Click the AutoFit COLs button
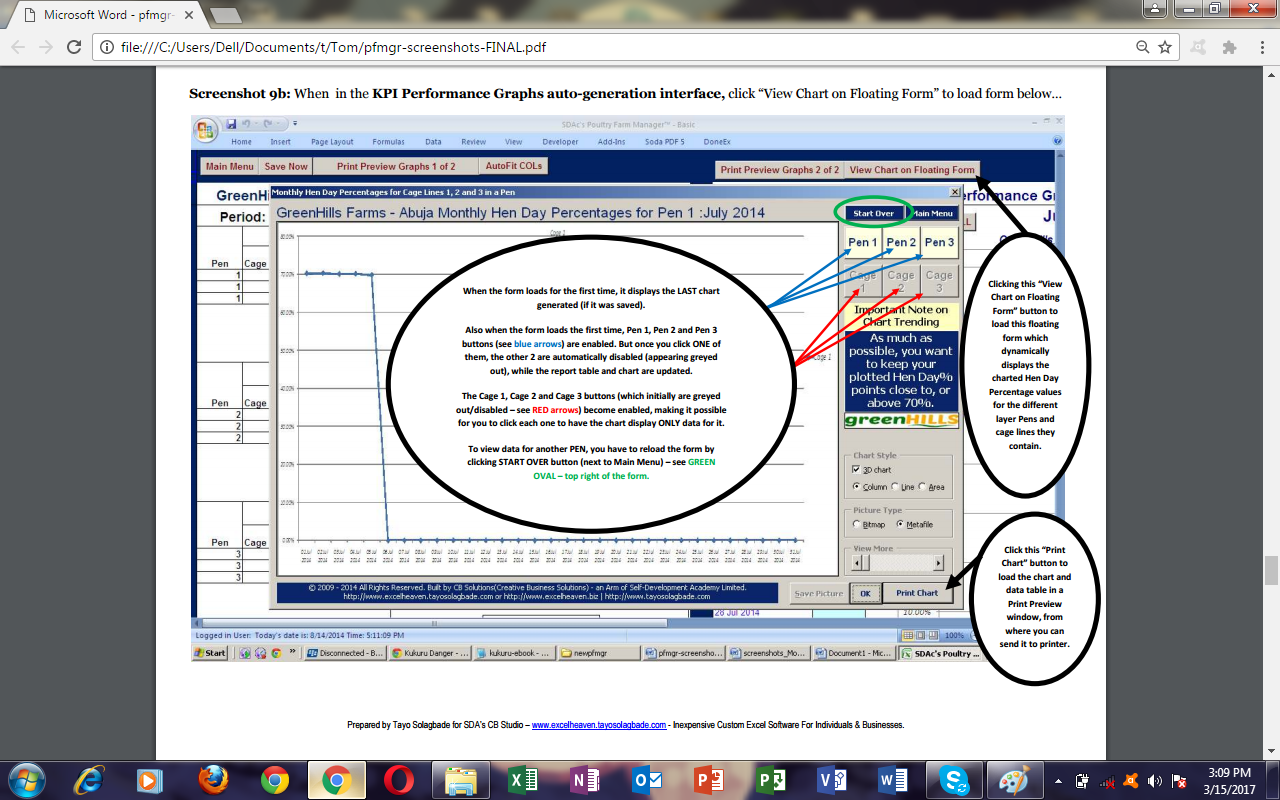Screen dimensions: 1280x800 coord(512,166)
